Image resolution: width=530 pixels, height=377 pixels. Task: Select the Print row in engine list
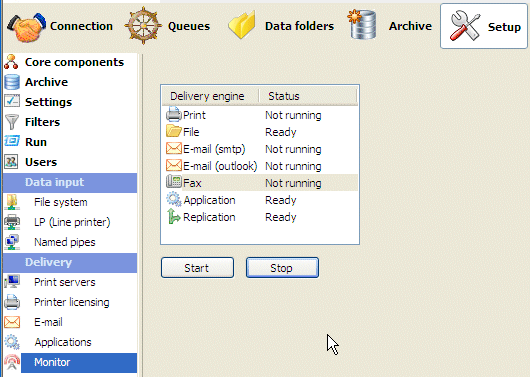(x=260, y=115)
